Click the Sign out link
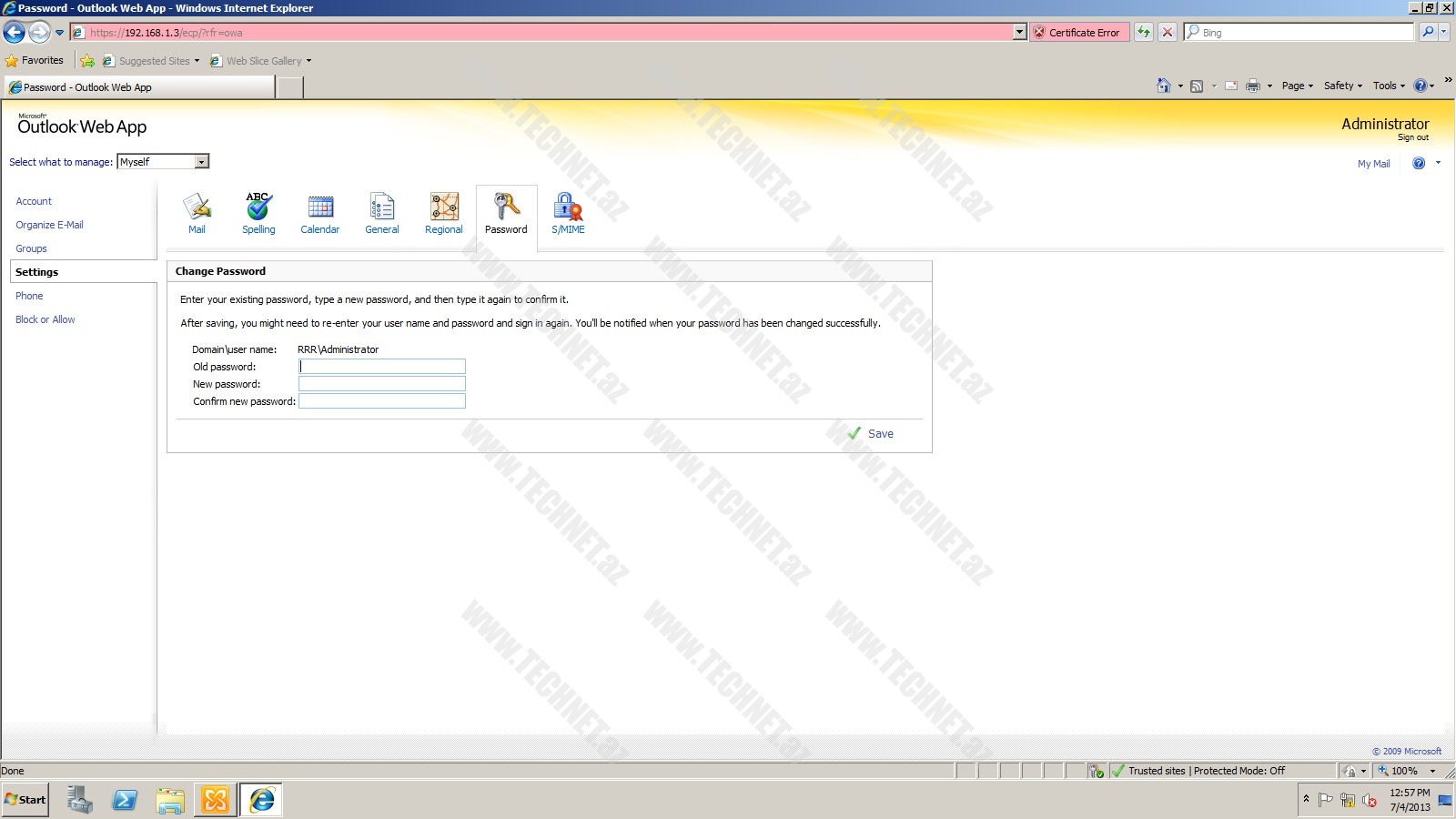This screenshot has width=1456, height=819. click(x=1412, y=138)
